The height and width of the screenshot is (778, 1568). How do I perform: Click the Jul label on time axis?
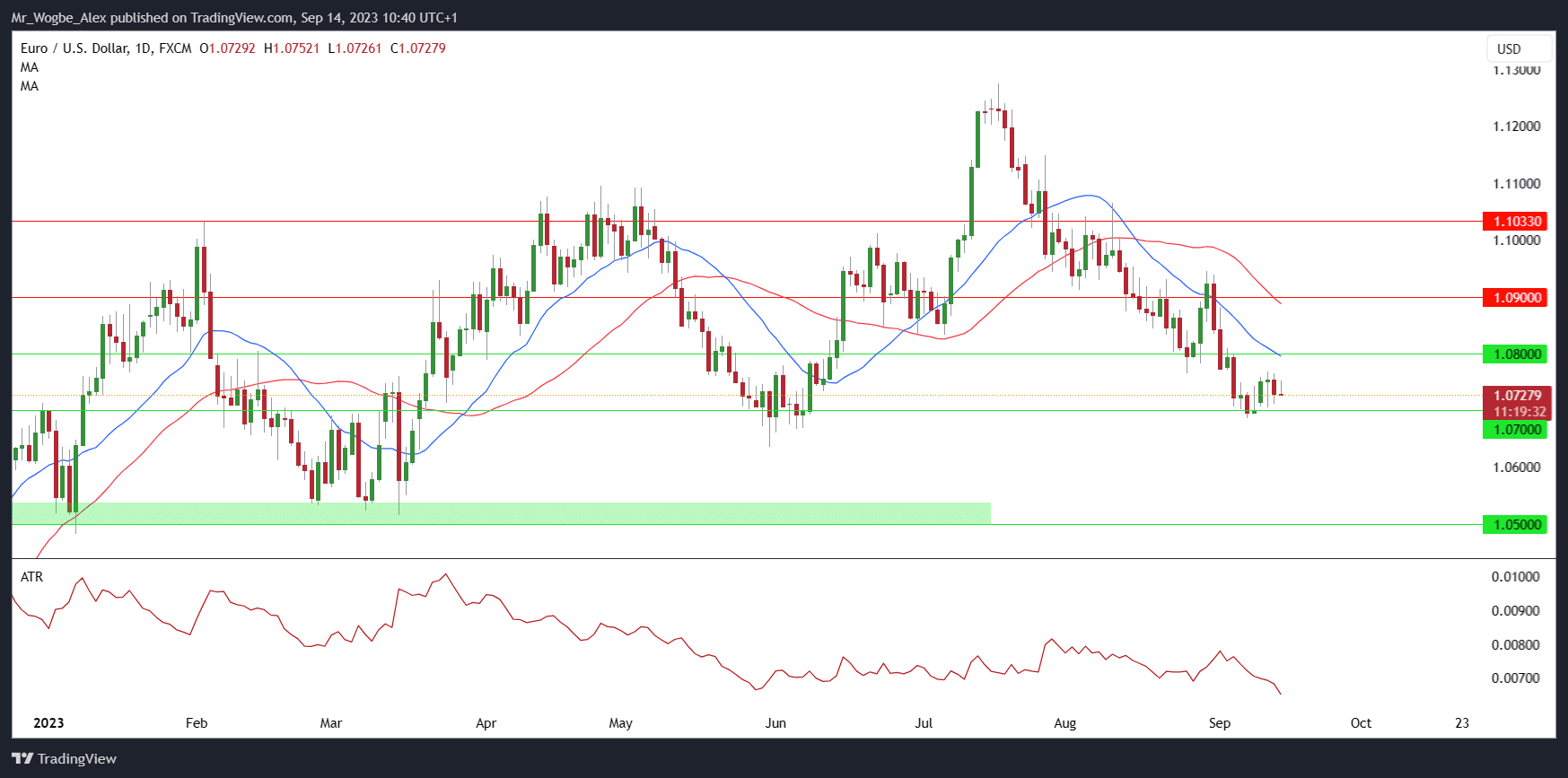924,723
